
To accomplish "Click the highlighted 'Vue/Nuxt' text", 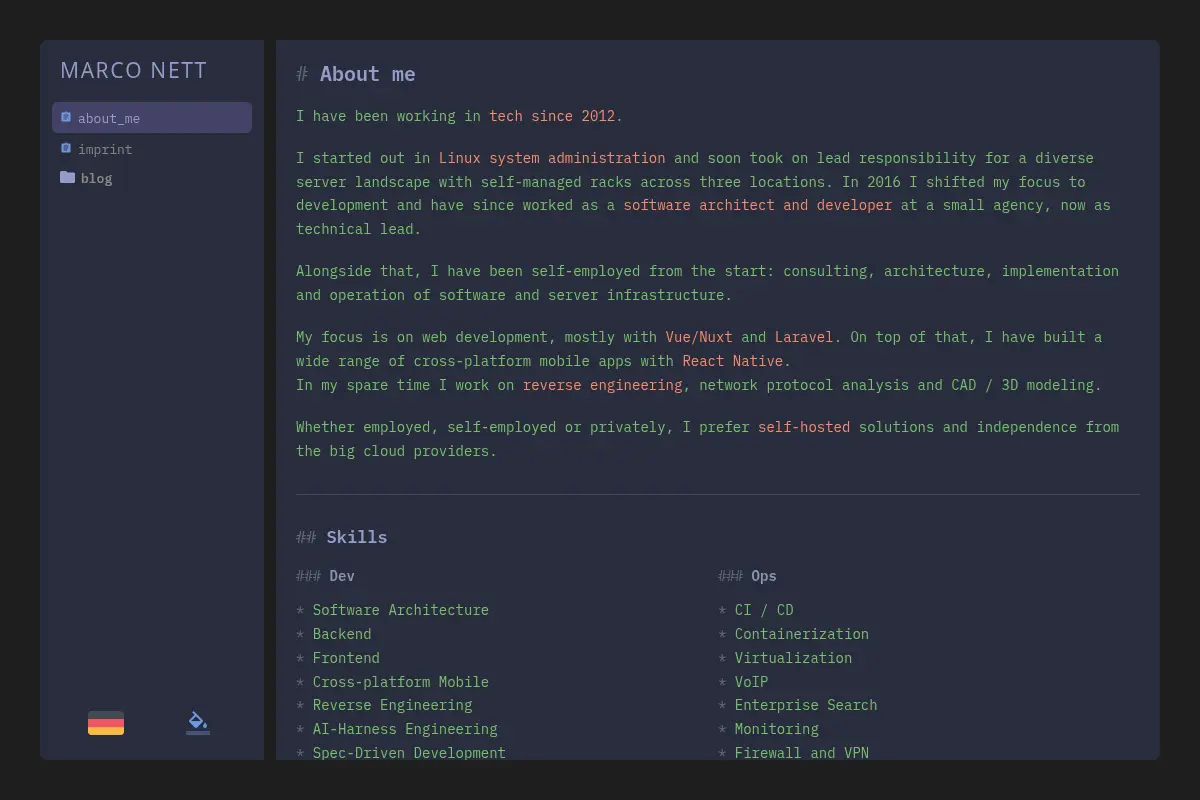I will tap(699, 337).
